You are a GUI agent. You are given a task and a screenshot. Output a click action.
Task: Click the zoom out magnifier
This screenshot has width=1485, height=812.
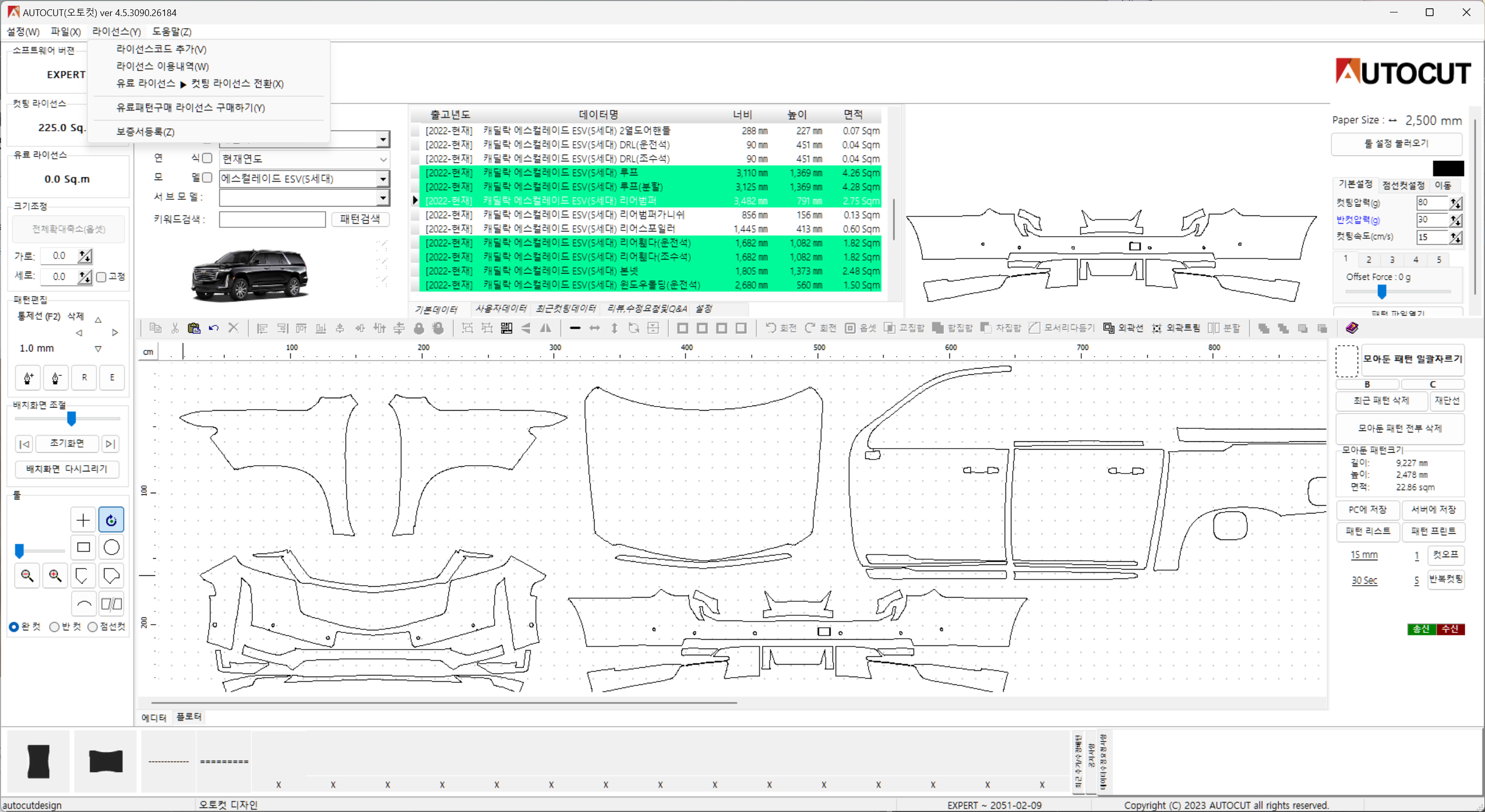point(27,575)
